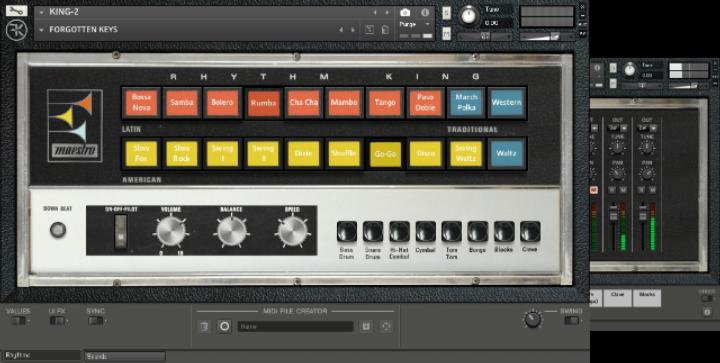The width and height of the screenshot is (720, 363).
Task: Take a snapshot with the camera icon
Action: (405, 12)
